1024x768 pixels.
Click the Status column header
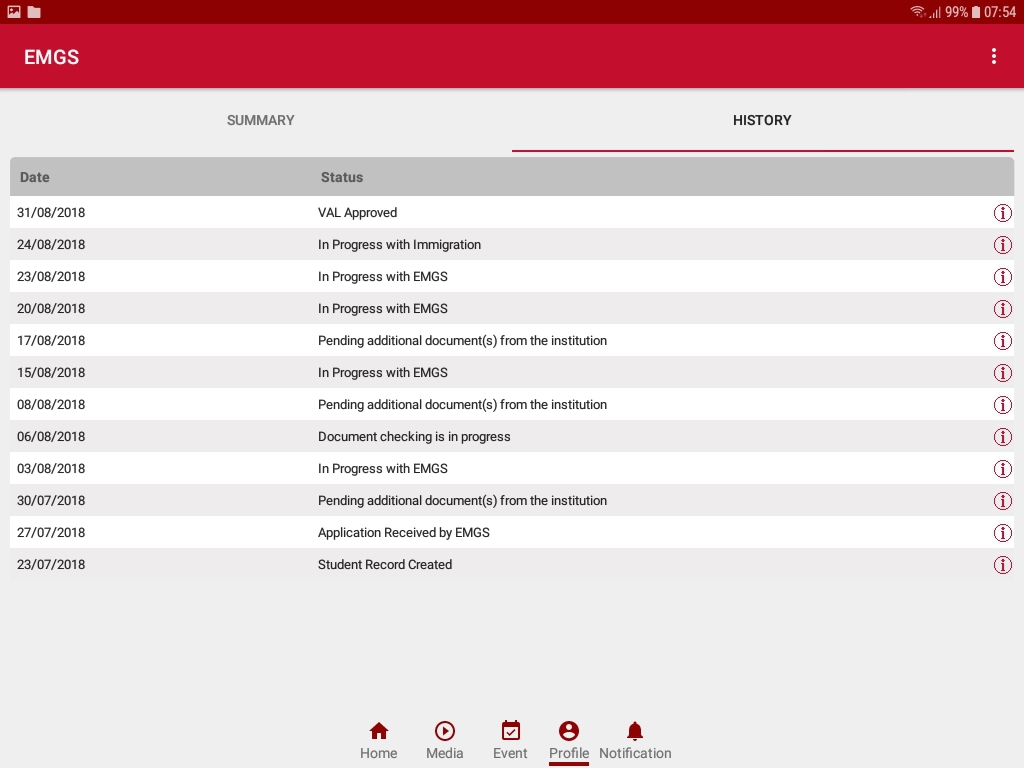[x=342, y=177]
